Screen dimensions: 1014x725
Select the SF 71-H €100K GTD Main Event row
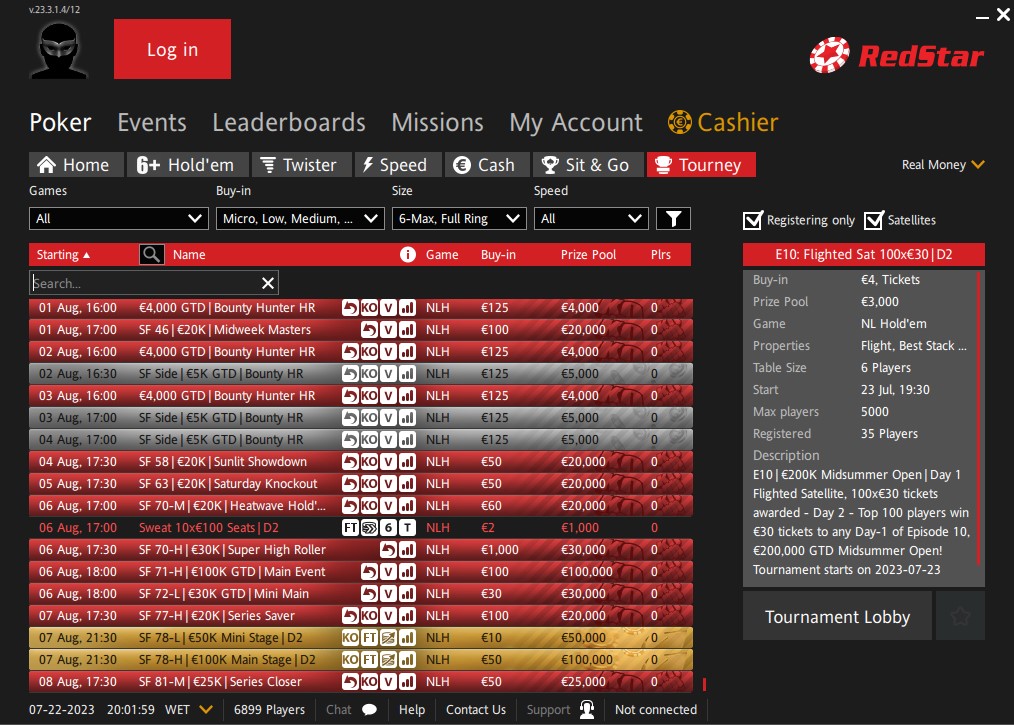coord(361,572)
